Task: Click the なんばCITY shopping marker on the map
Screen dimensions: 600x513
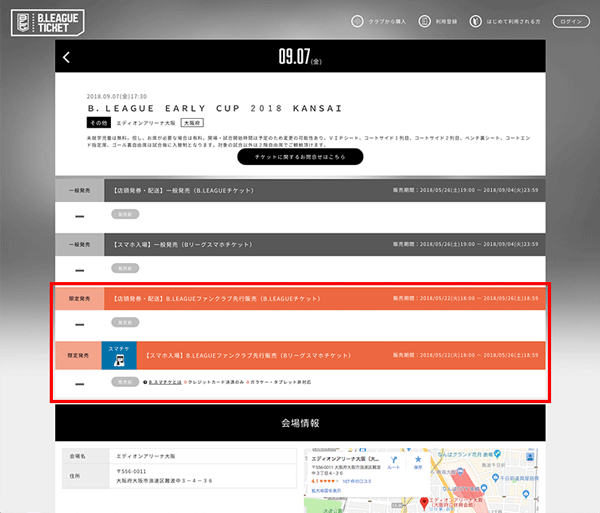Action: [x=484, y=488]
